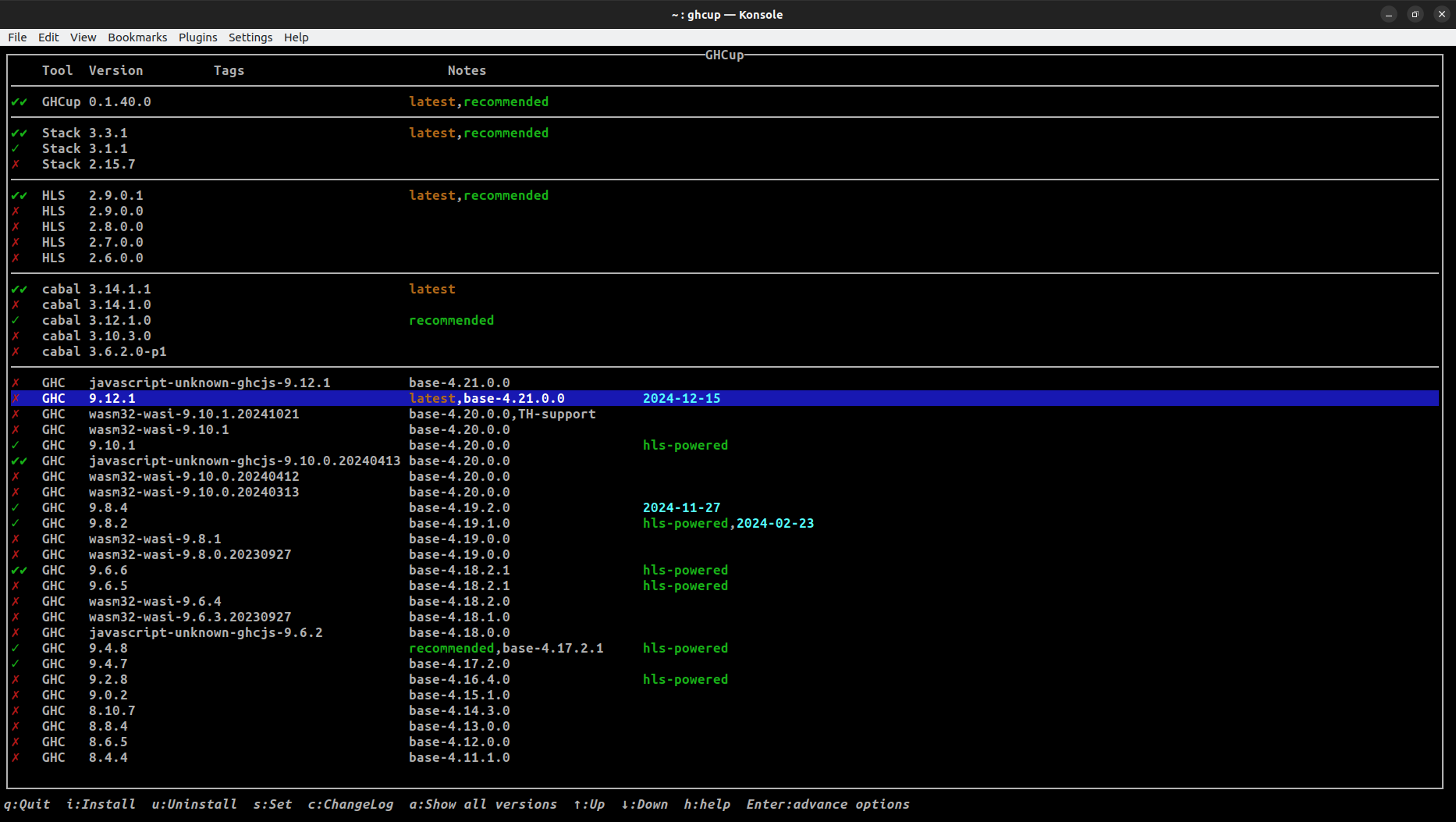1456x822 pixels.
Task: Click the double checkmark next to GHCup 0.1.40.0
Action: [x=19, y=102]
